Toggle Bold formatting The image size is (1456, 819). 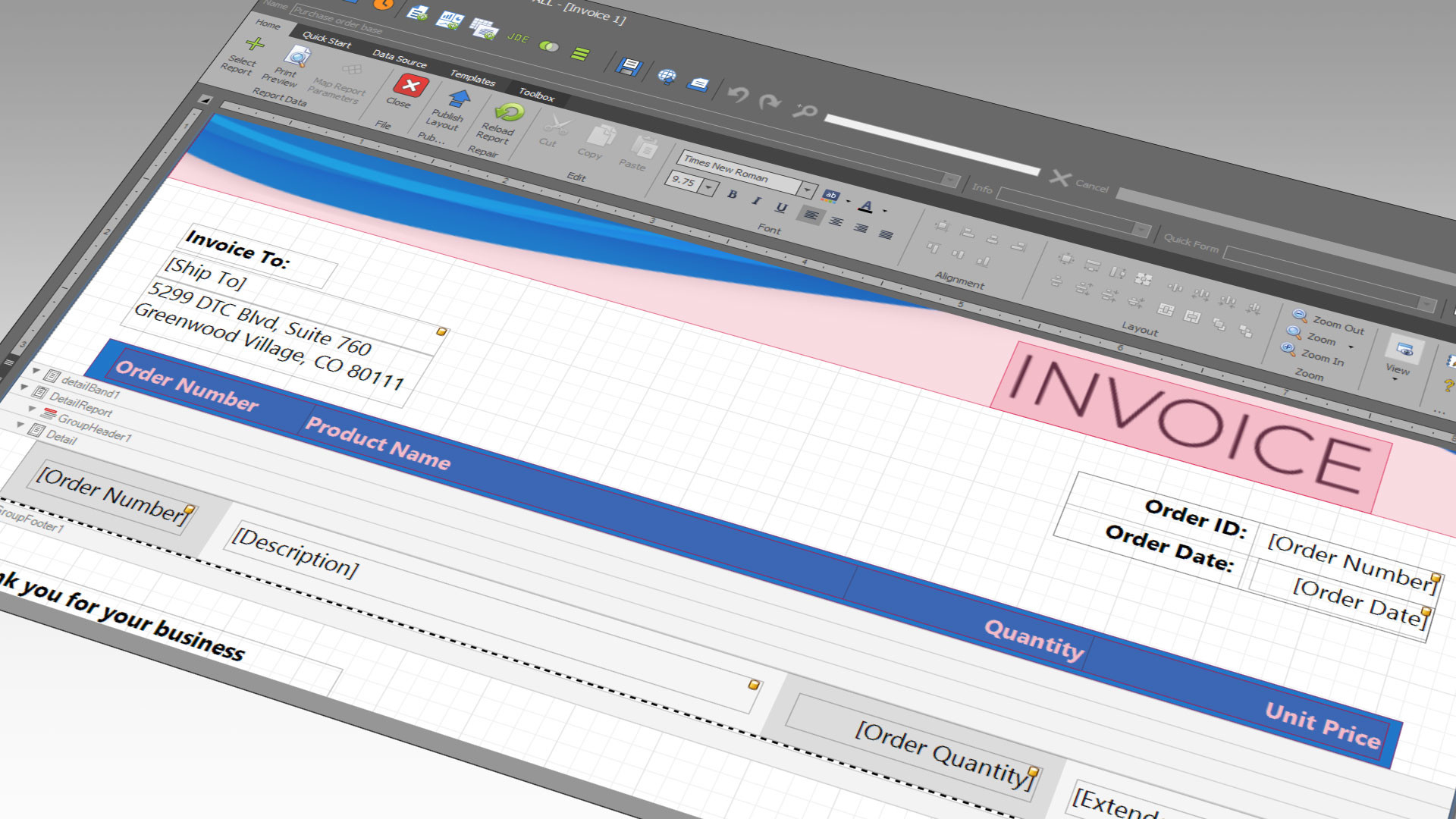(x=732, y=195)
